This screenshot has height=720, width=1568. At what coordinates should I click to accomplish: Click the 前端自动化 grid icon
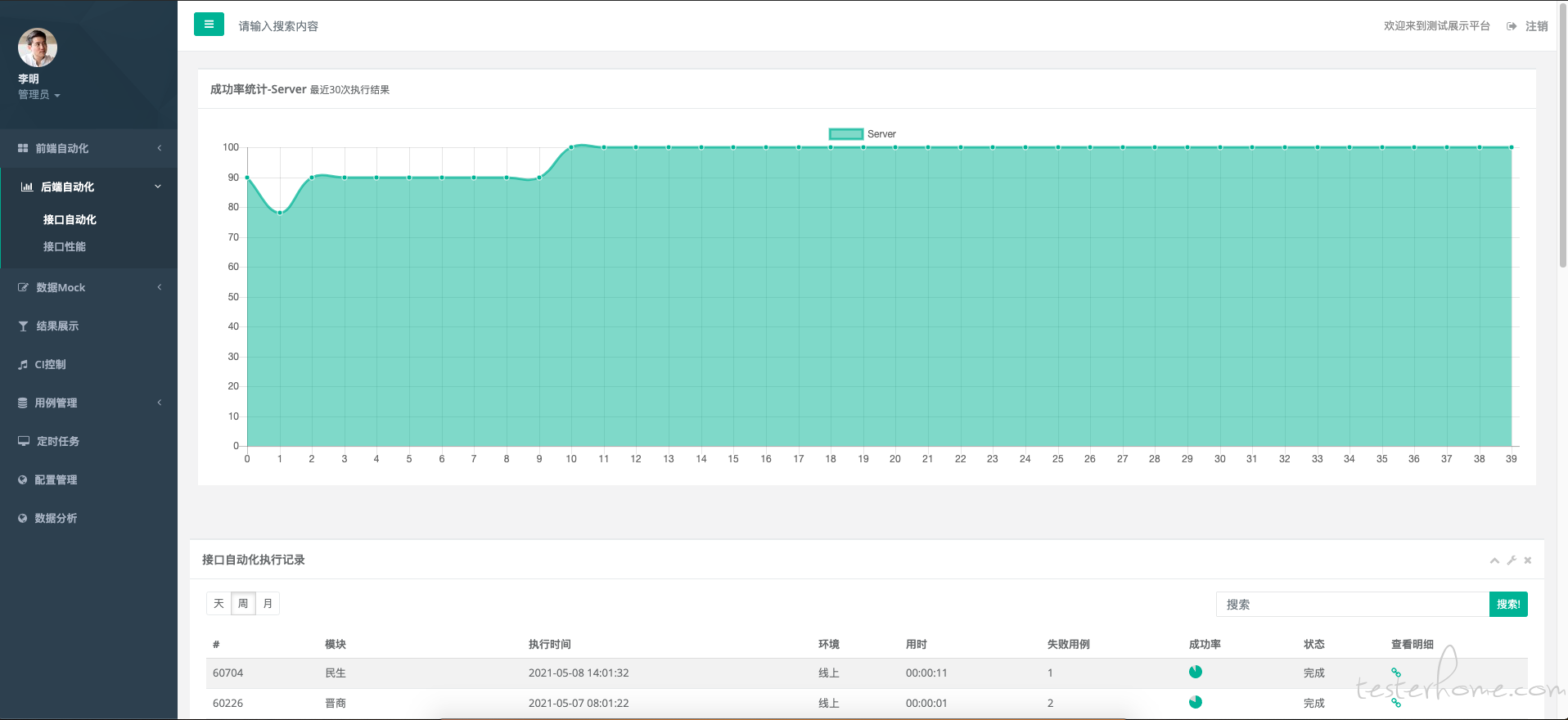coord(23,148)
